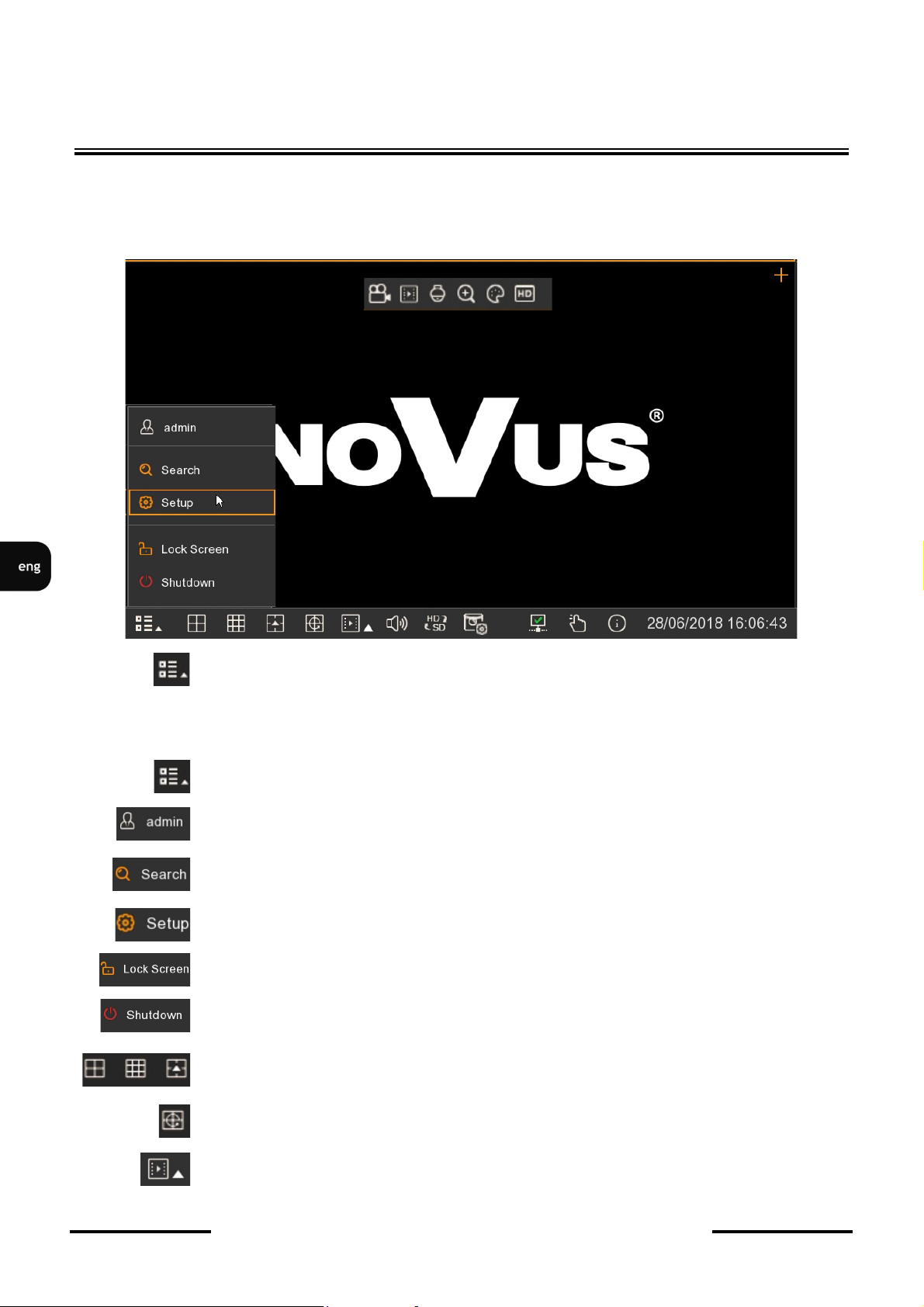Check network status monitor icon

click(x=538, y=623)
